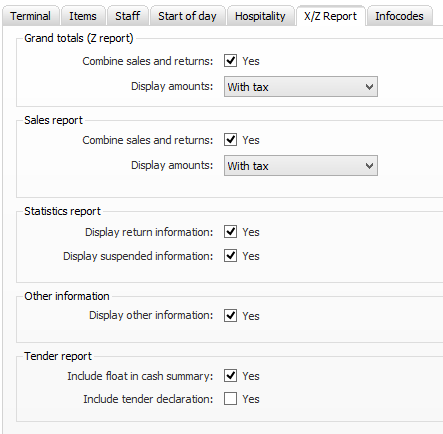Screen dimensions: 443x434
Task: Disable Include float in cash summary
Action: pyautogui.click(x=230, y=376)
